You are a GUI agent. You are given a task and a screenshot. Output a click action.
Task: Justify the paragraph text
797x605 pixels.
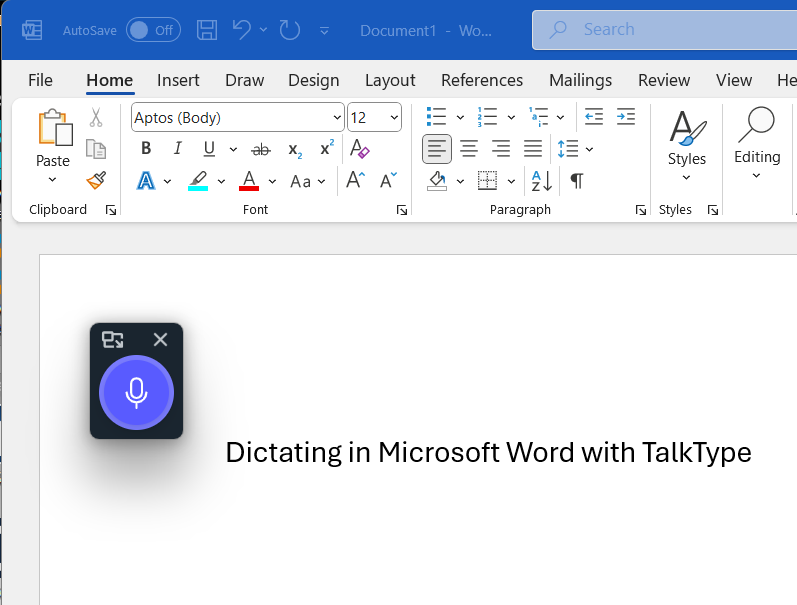pyautogui.click(x=533, y=149)
